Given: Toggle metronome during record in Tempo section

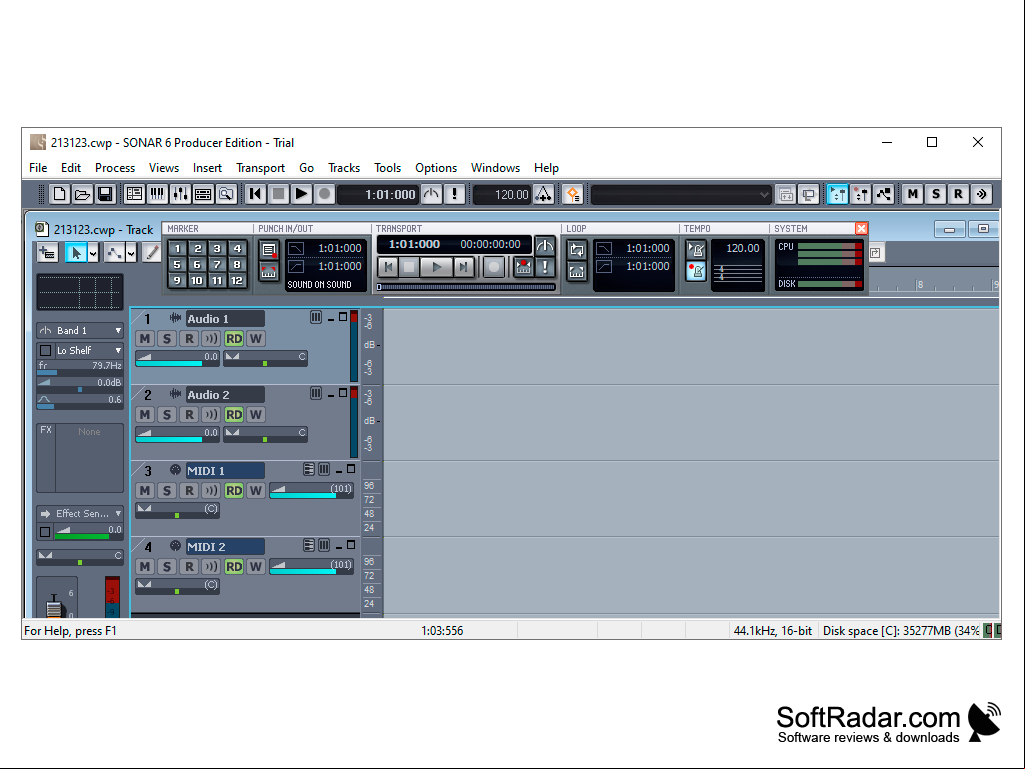Looking at the screenshot, I should point(696,271).
